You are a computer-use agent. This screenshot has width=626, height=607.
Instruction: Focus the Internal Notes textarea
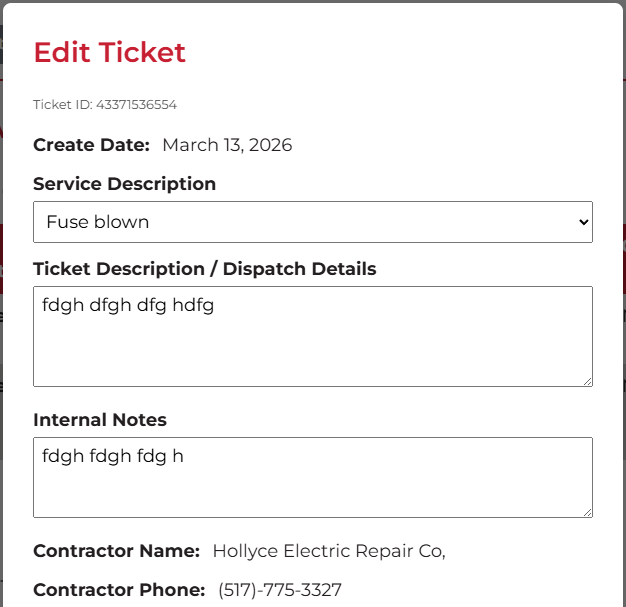click(312, 487)
